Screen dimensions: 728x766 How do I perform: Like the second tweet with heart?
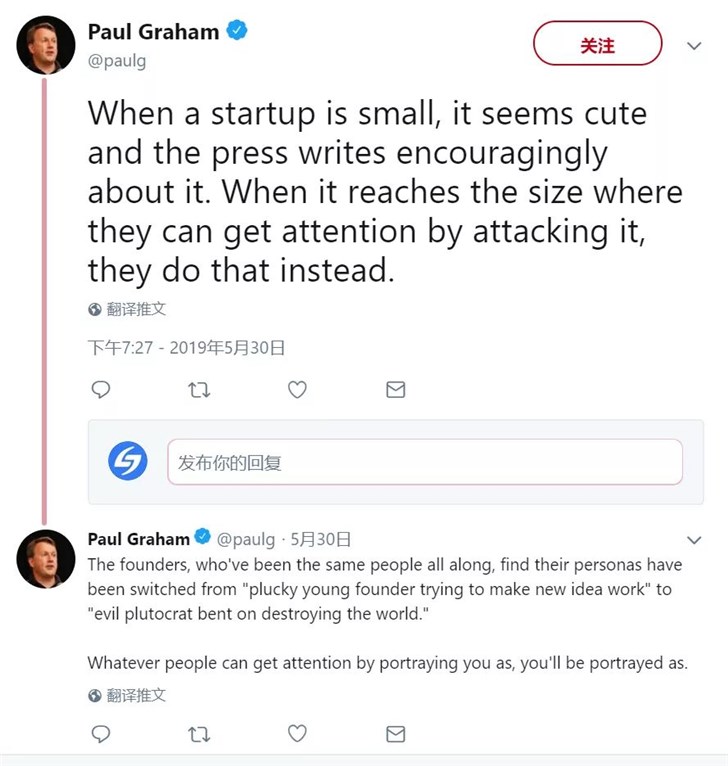(297, 734)
